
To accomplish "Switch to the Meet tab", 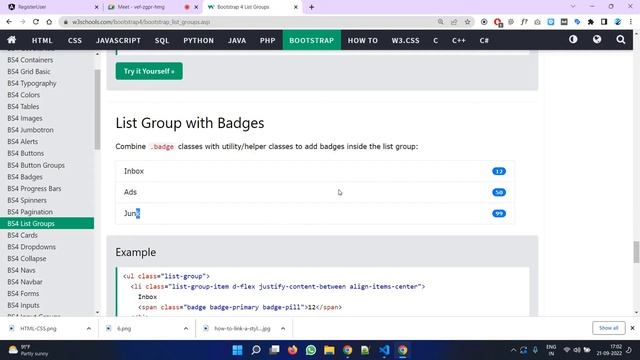I will tap(153, 7).
